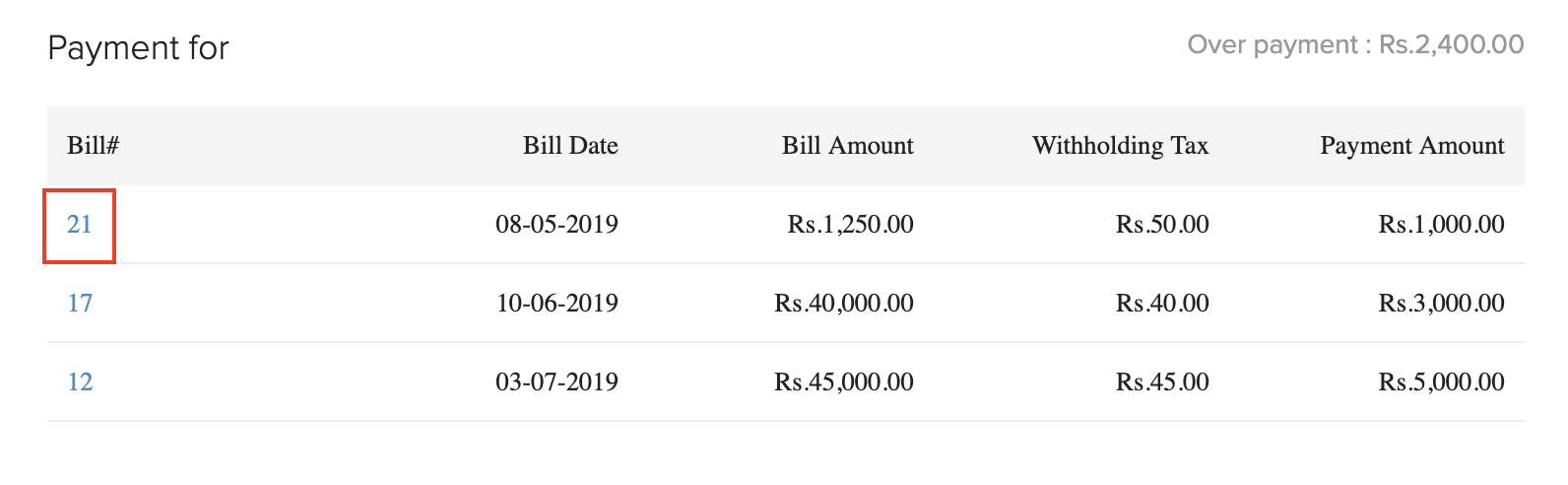
Task: Click the Rs.1,250.00 bill amount
Action: pyautogui.click(x=850, y=225)
